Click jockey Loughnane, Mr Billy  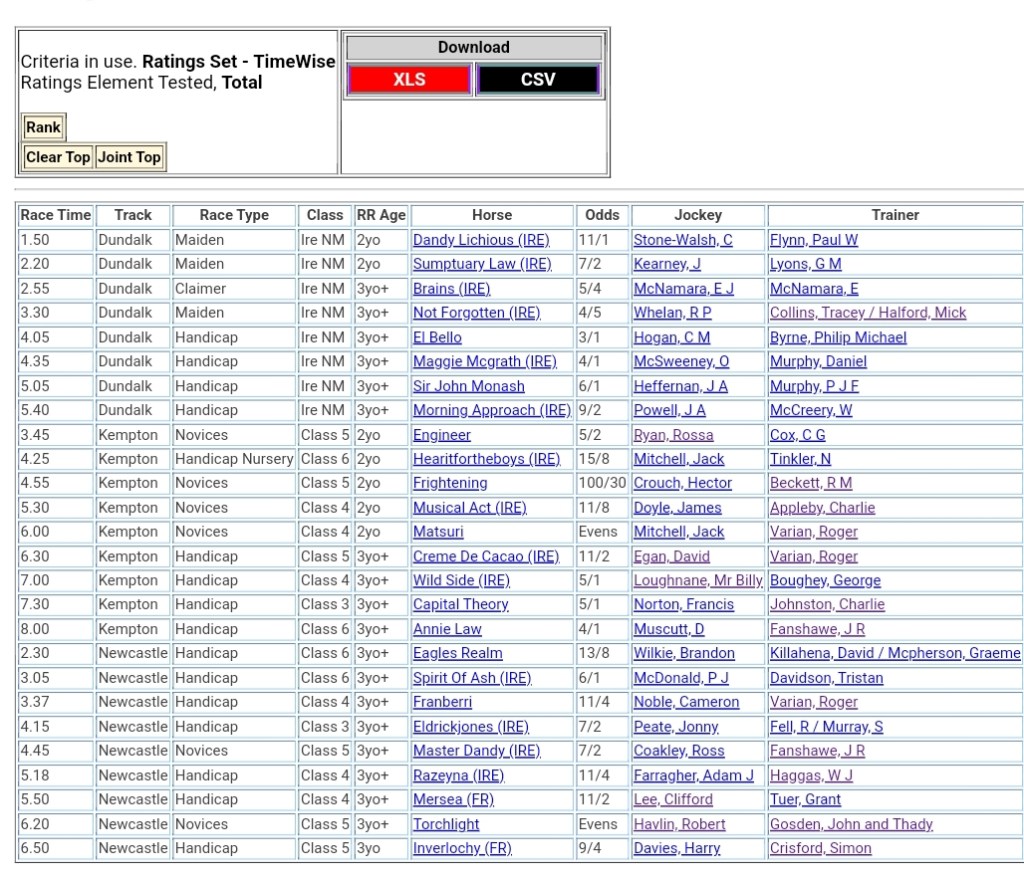697,581
